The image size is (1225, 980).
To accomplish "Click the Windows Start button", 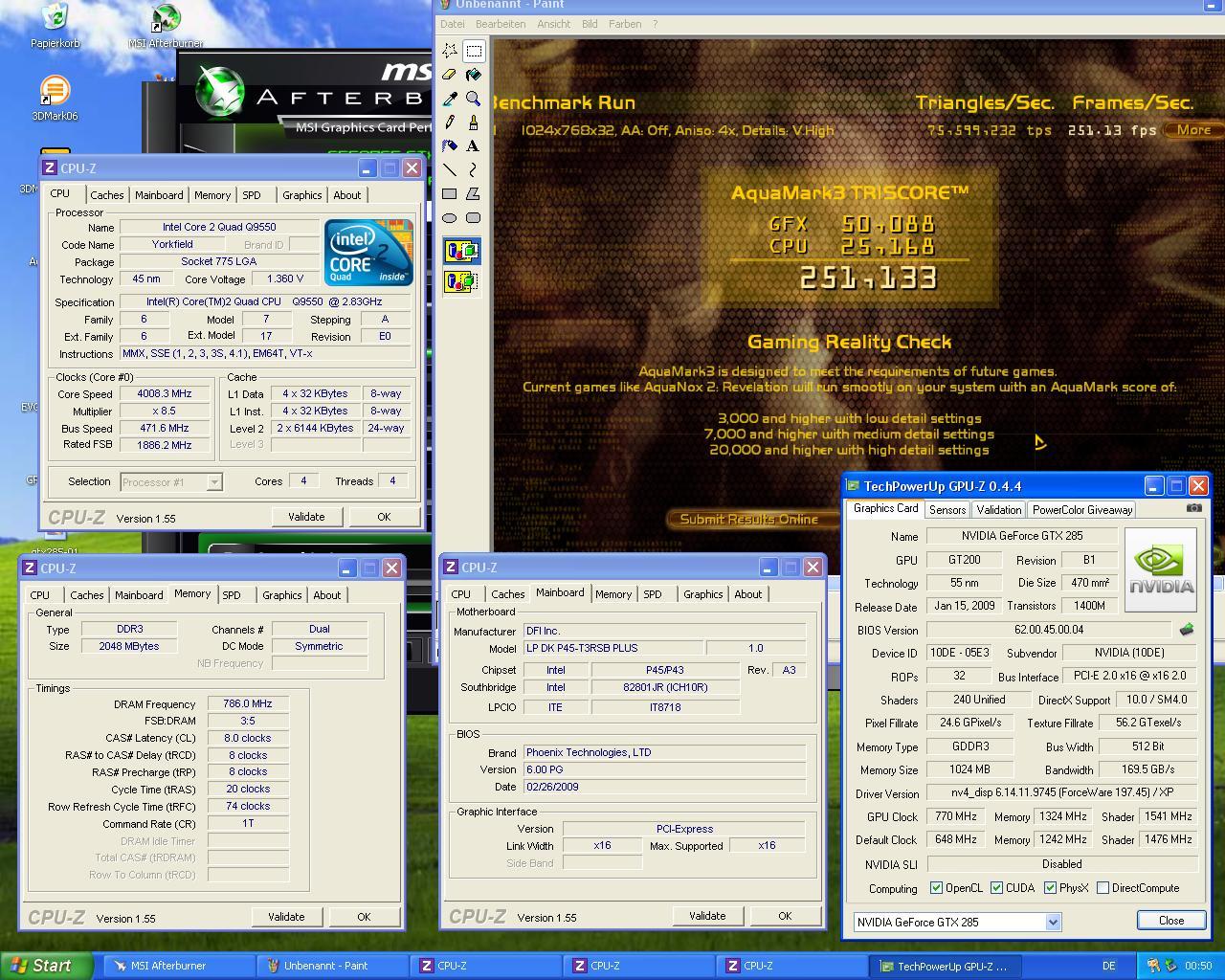I will coord(47,966).
